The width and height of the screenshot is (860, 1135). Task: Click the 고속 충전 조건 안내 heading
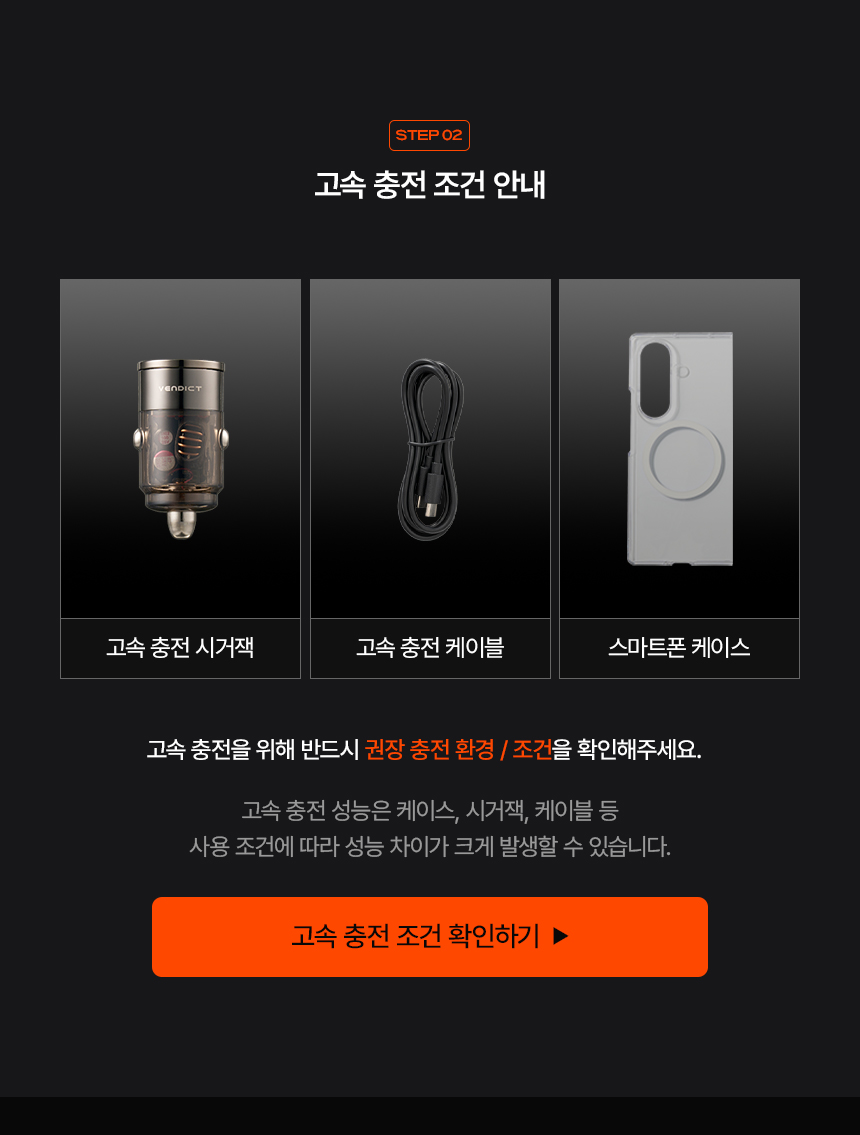430,185
